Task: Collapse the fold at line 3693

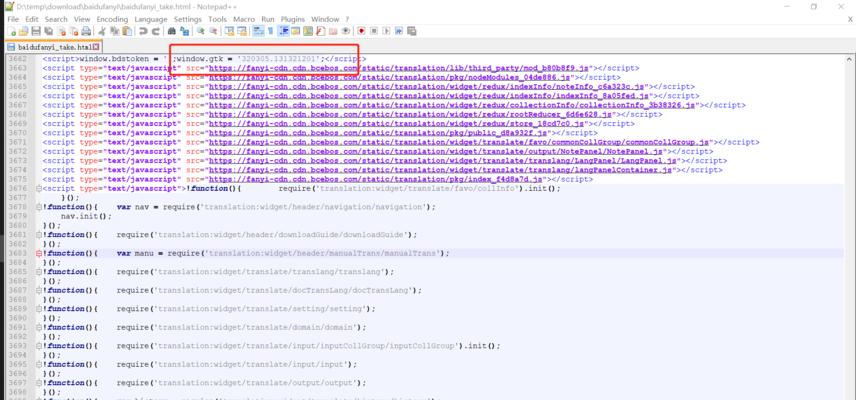Action: click(38, 346)
